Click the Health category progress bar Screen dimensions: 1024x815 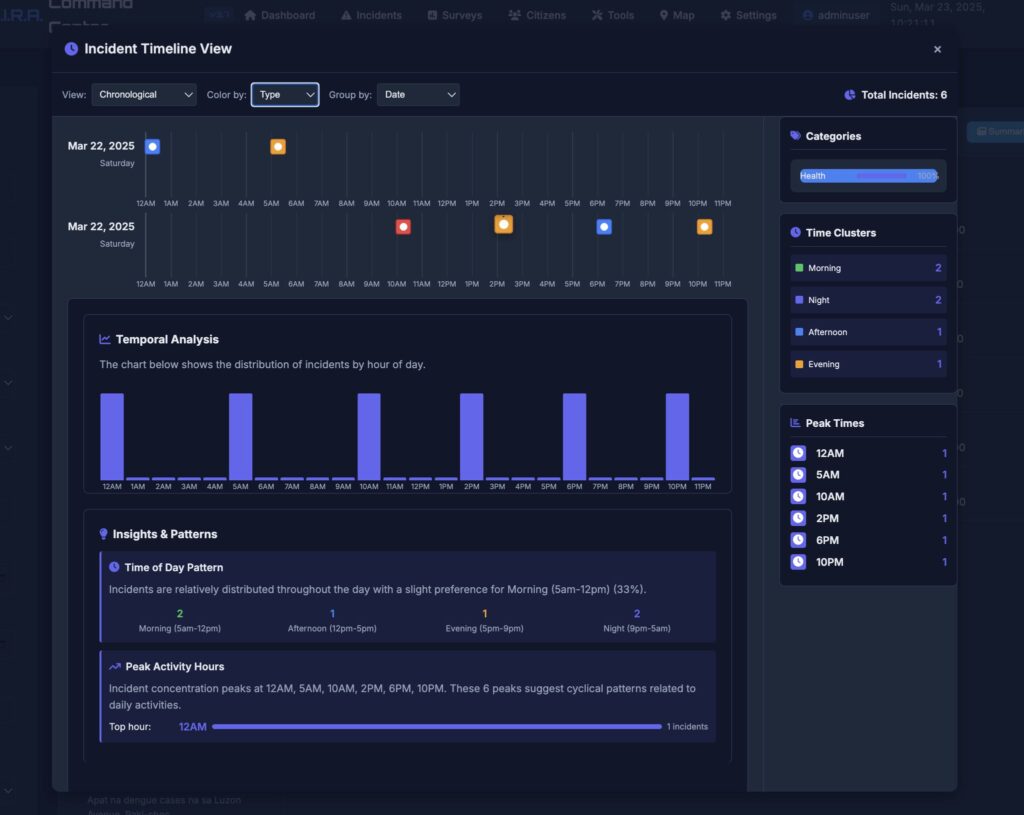point(869,176)
